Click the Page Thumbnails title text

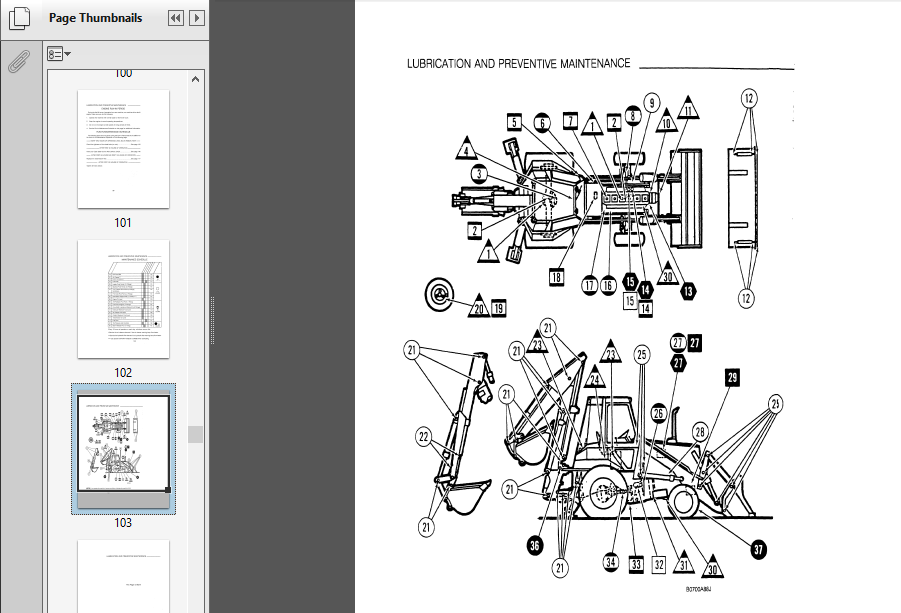pos(95,18)
